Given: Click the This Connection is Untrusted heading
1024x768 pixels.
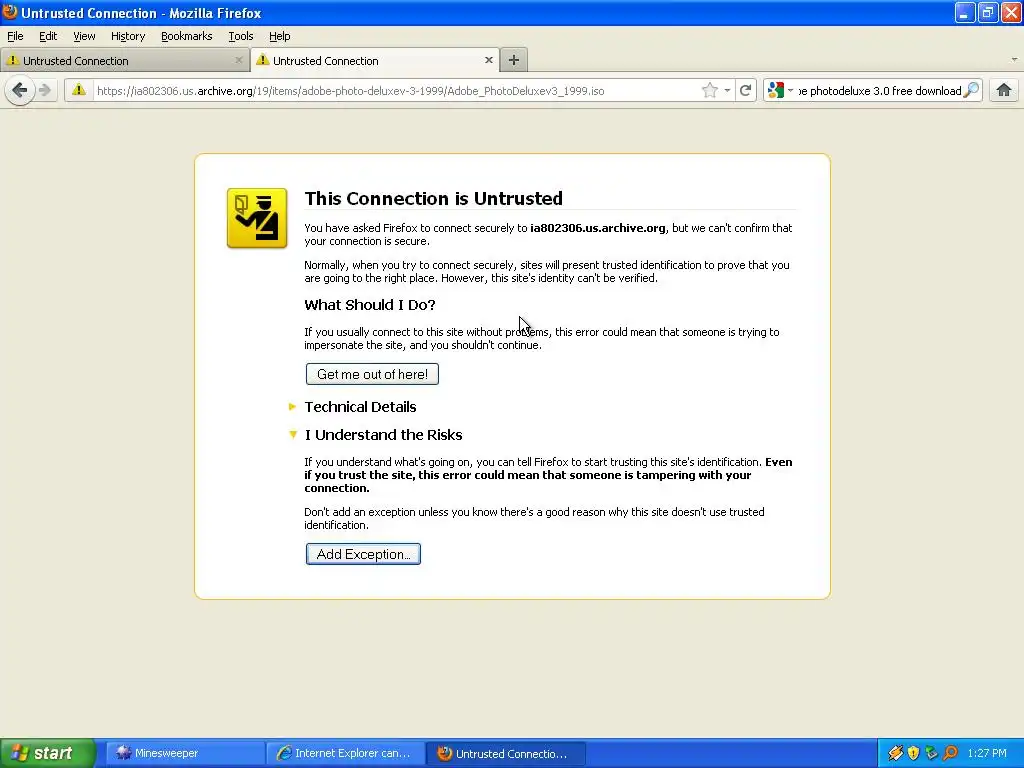Looking at the screenshot, I should (x=434, y=198).
